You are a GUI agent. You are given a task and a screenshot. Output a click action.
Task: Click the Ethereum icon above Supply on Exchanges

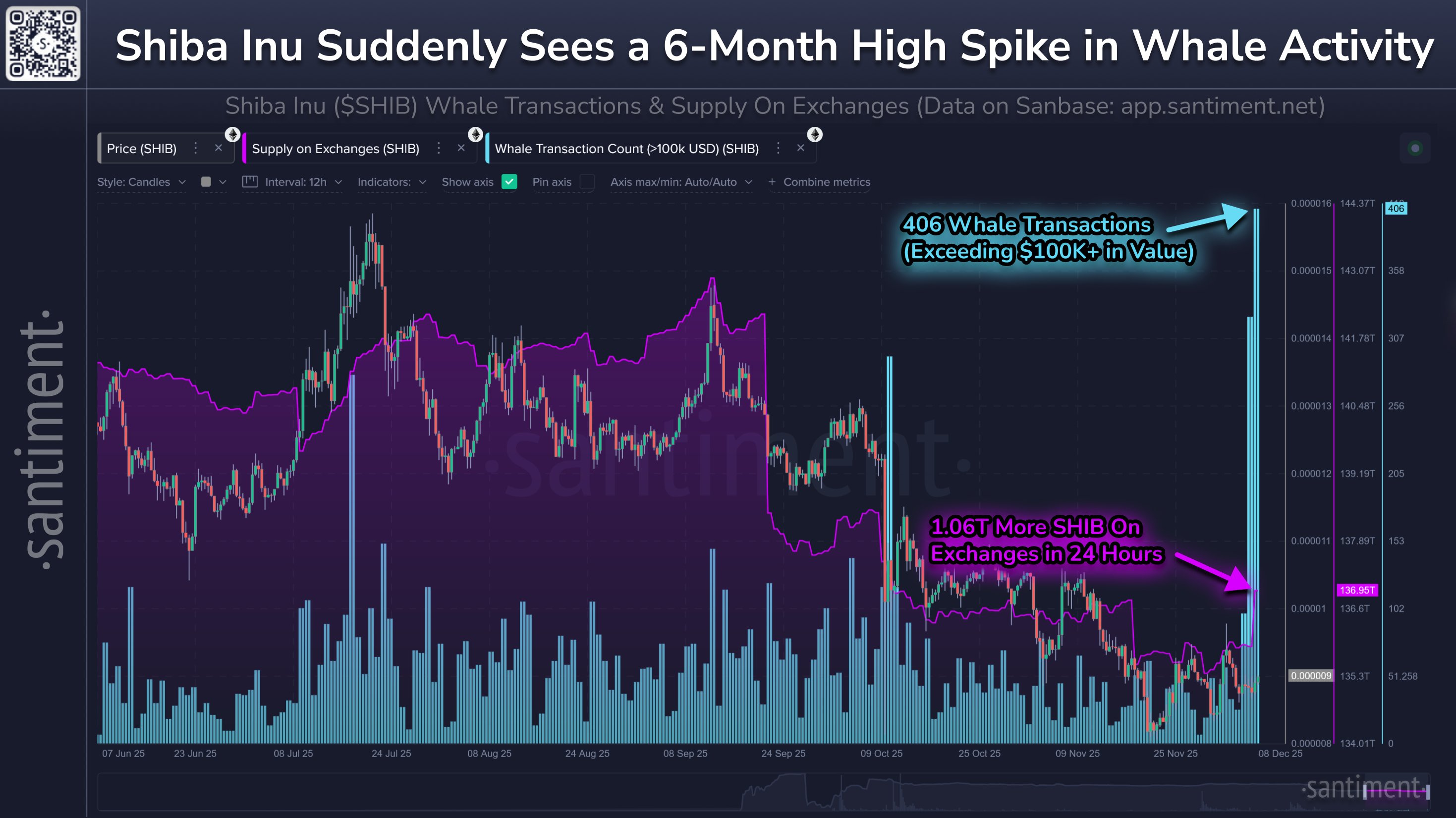point(475,135)
